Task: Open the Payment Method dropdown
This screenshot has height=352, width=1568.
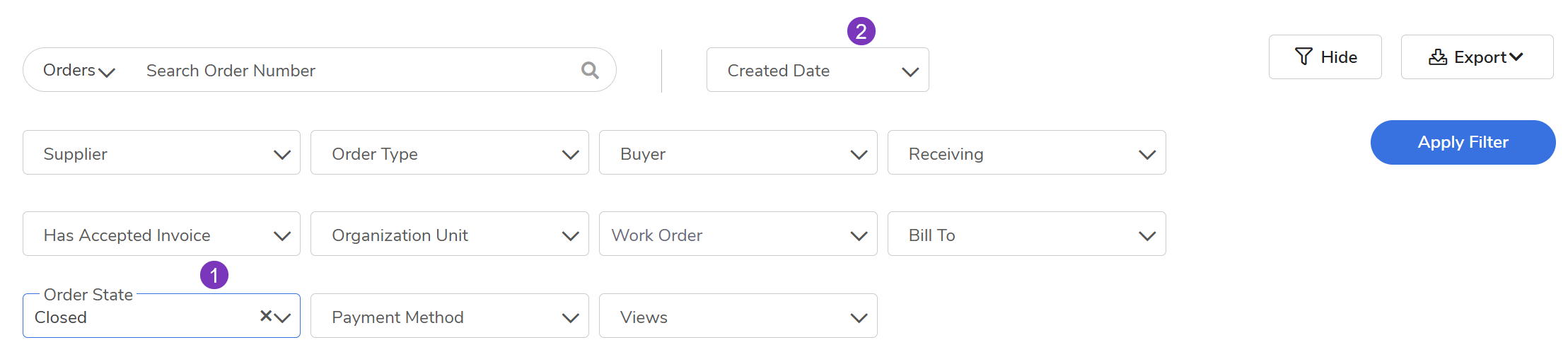Action: point(449,316)
